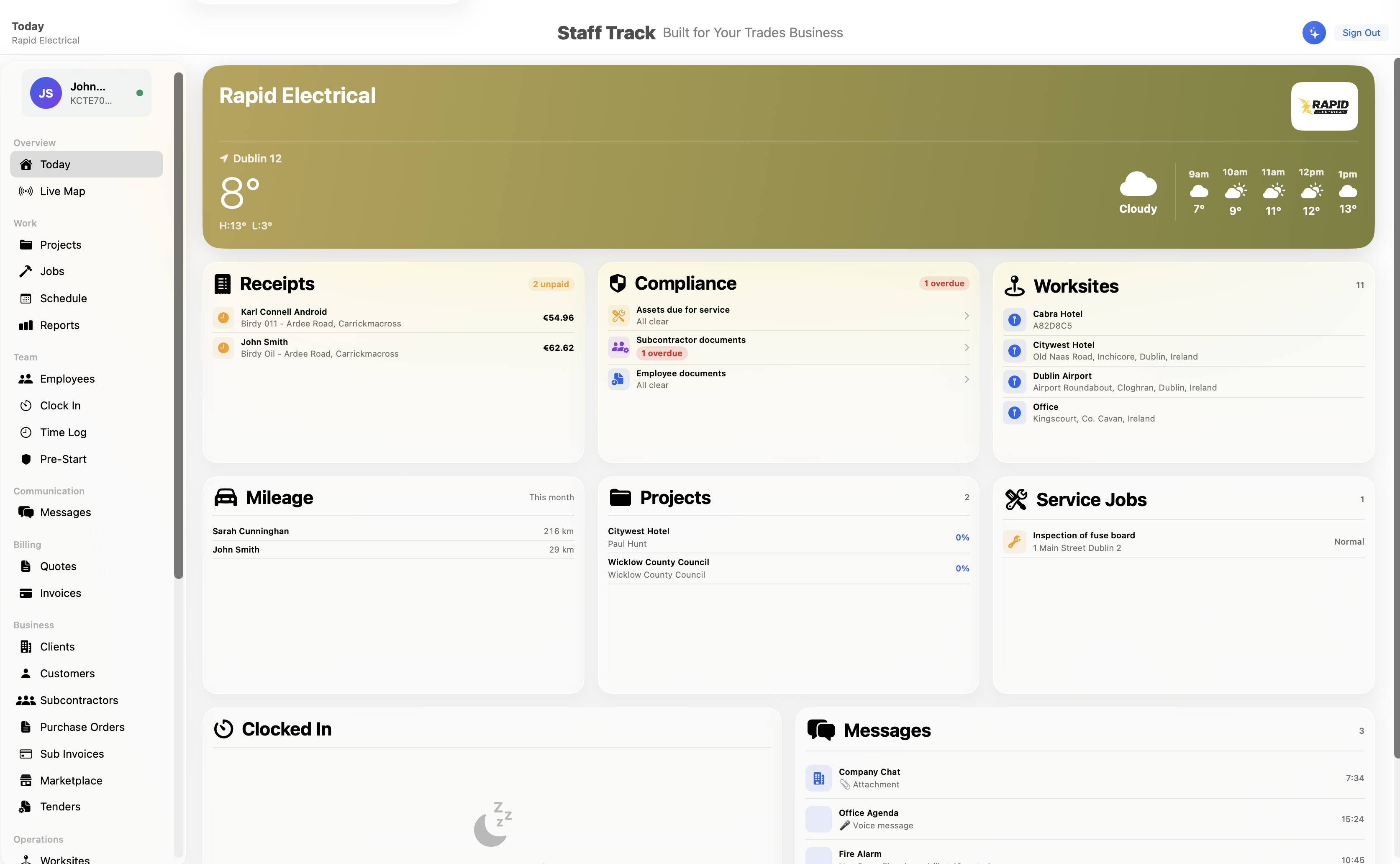Click the Messages sidebar chat icon

(x=26, y=512)
